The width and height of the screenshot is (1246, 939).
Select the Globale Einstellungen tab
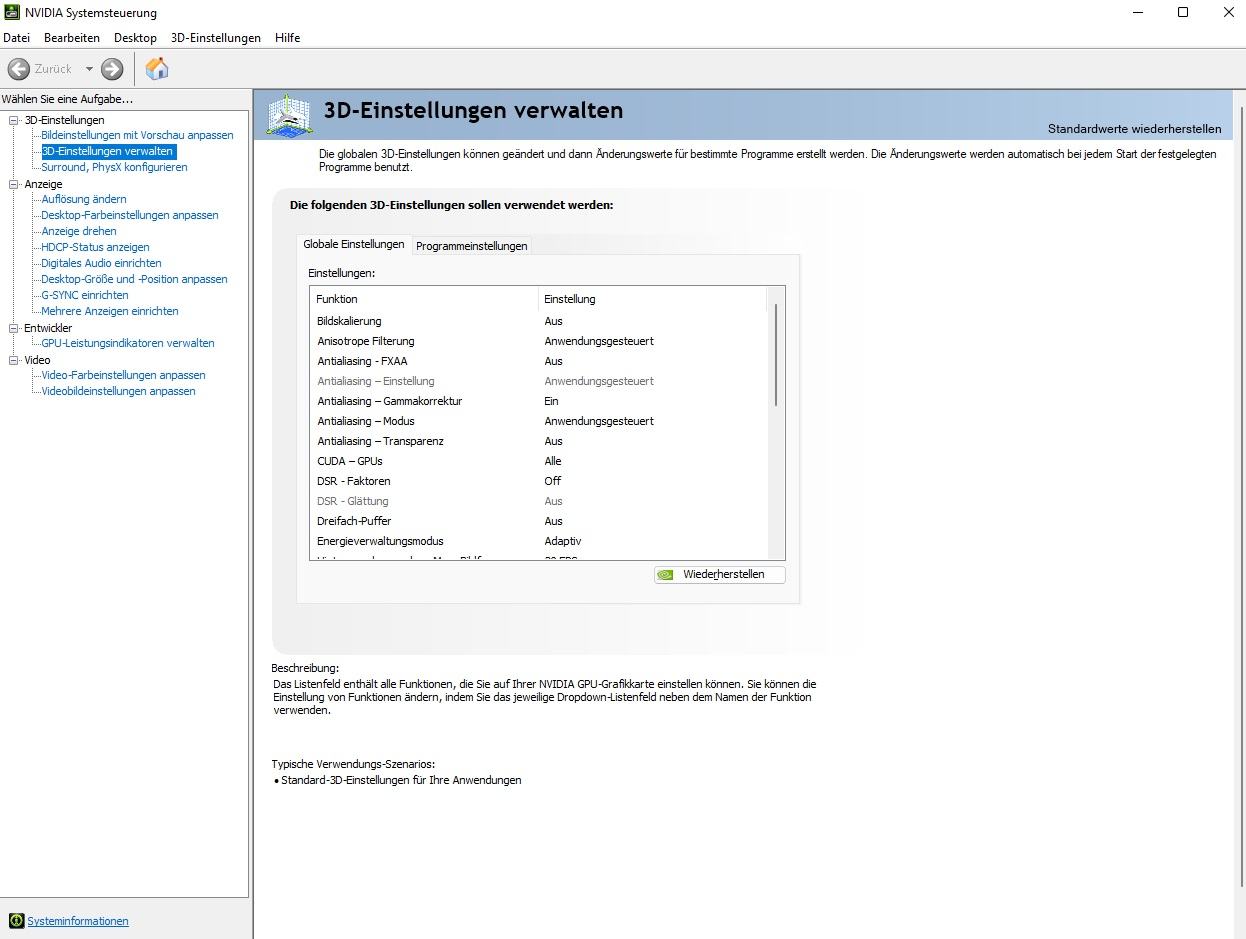click(x=354, y=244)
